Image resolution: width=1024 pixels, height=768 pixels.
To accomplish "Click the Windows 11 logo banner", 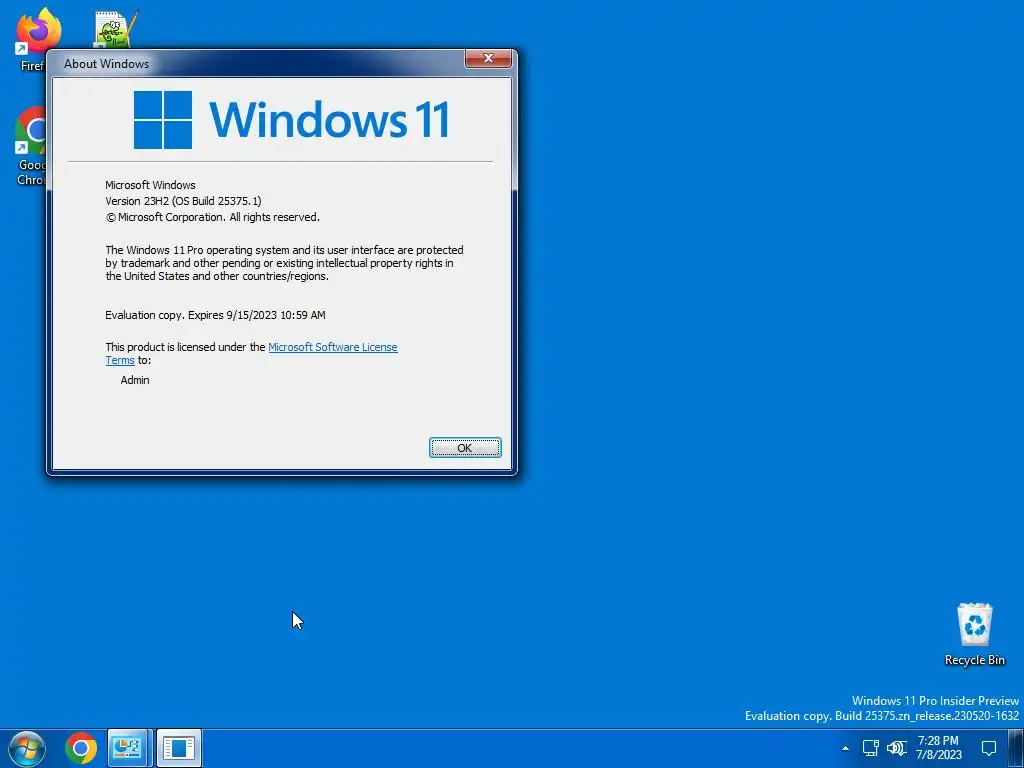I will pos(291,120).
